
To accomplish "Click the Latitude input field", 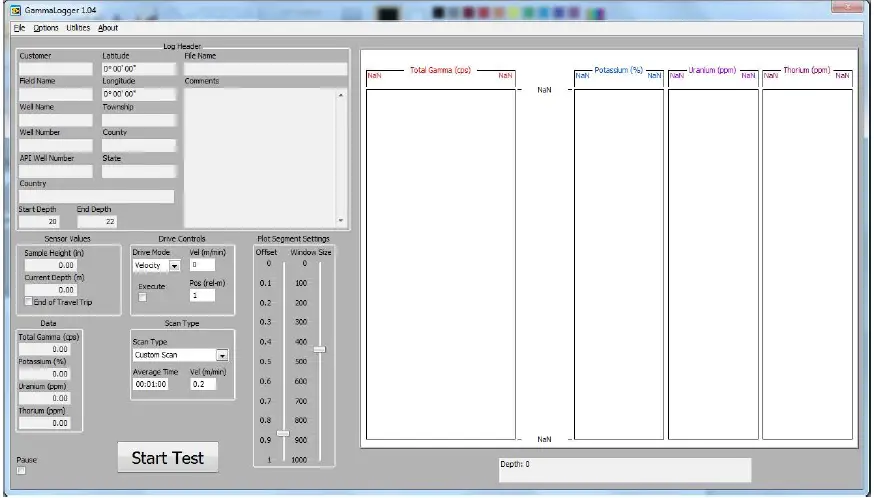I will pos(139,69).
